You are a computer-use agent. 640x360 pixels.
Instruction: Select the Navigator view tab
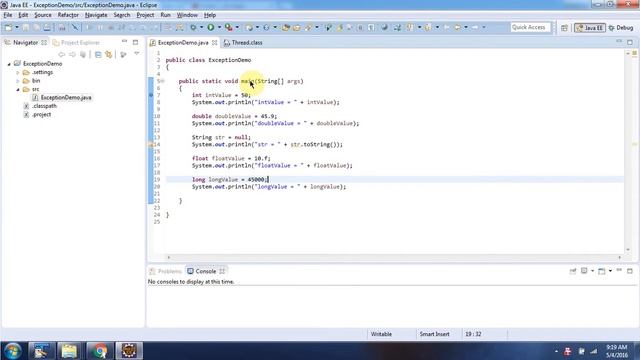[x=25, y=42]
